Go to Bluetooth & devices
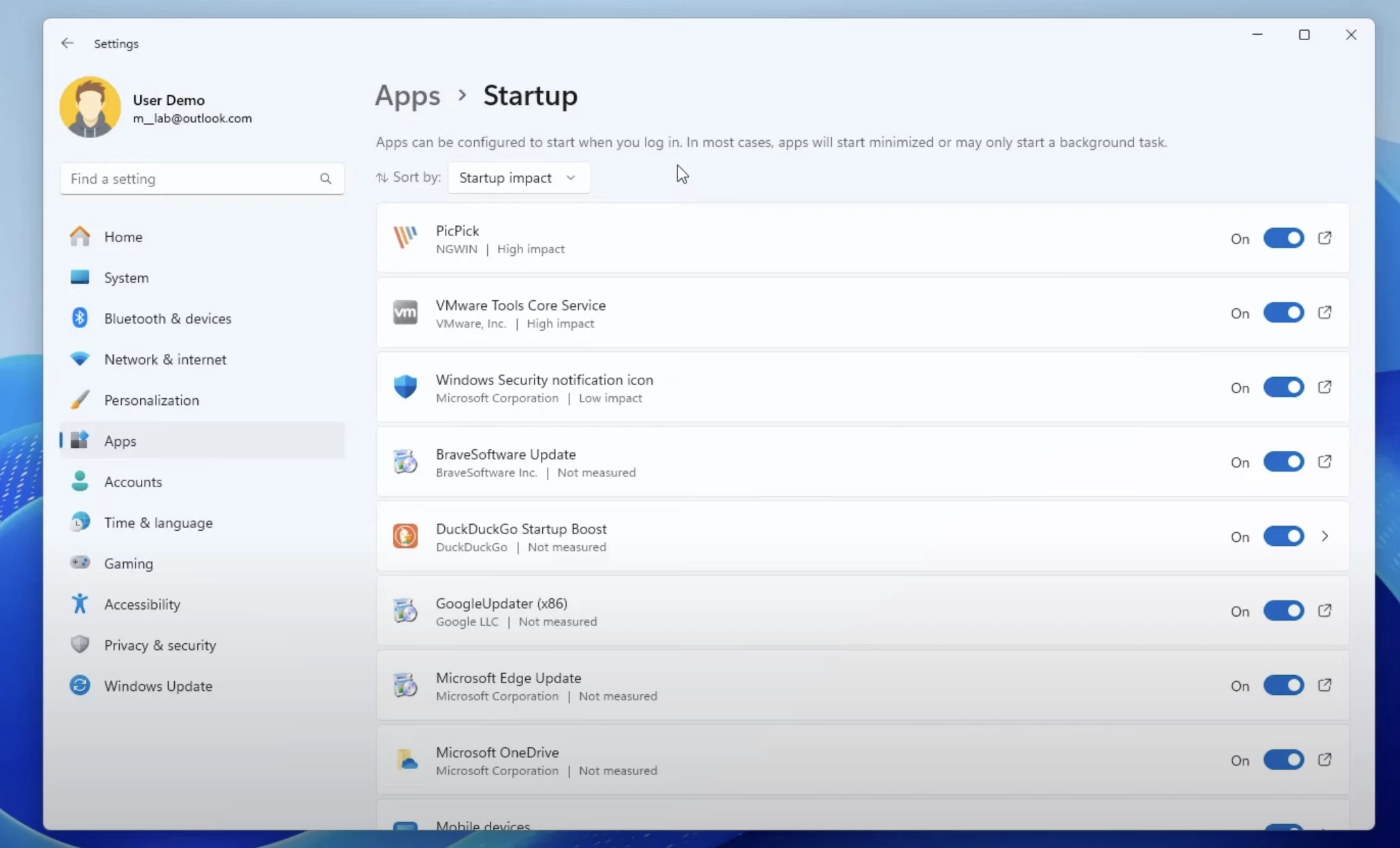Screen dimensions: 1400x848 click(x=202, y=319)
